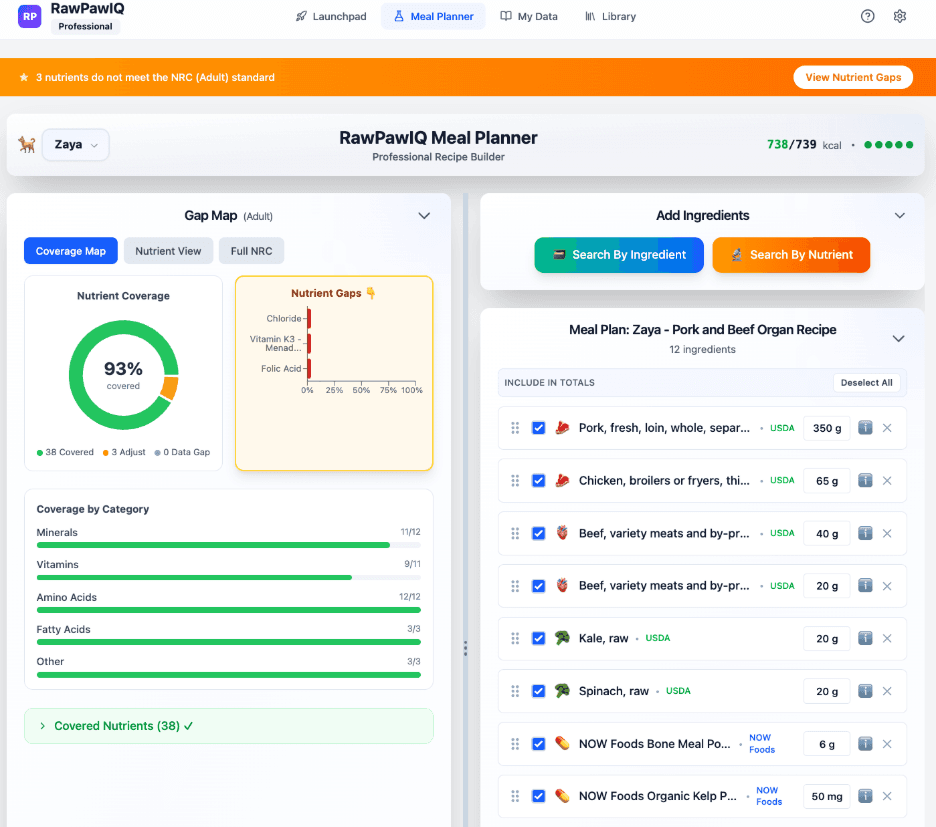Viewport: 936px width, 827px height.
Task: Uncheck NOW Foods Bone Meal checkbox
Action: coord(538,743)
